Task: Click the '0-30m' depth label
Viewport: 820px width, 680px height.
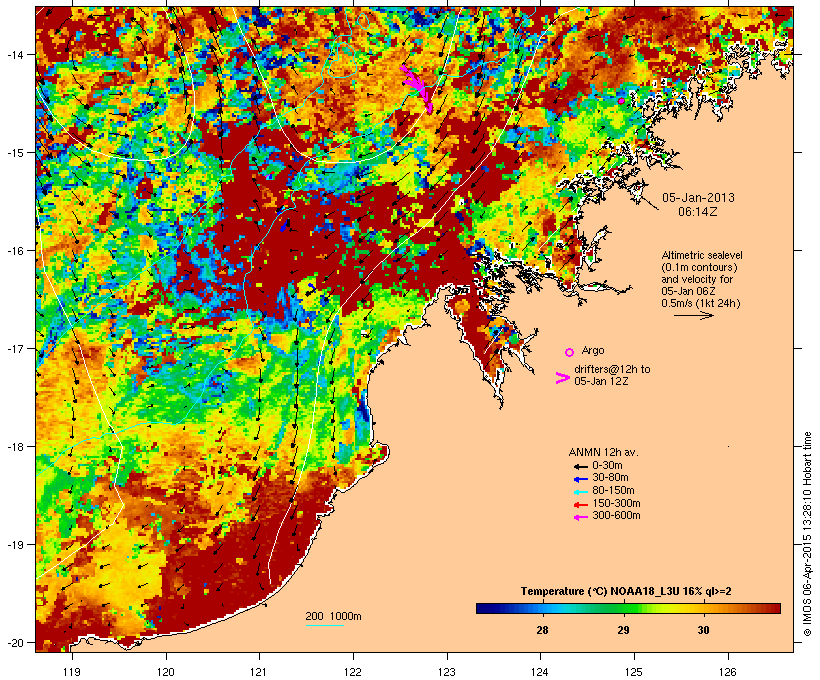Action: [x=607, y=466]
